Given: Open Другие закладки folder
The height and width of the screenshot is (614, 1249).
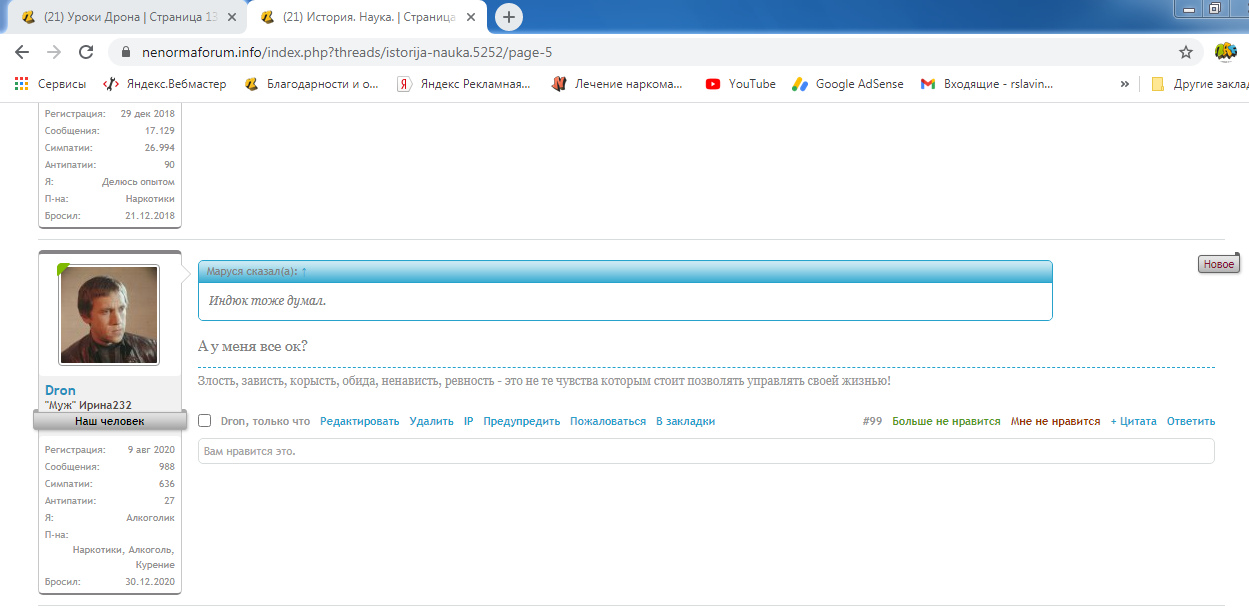Looking at the screenshot, I should point(1198,84).
